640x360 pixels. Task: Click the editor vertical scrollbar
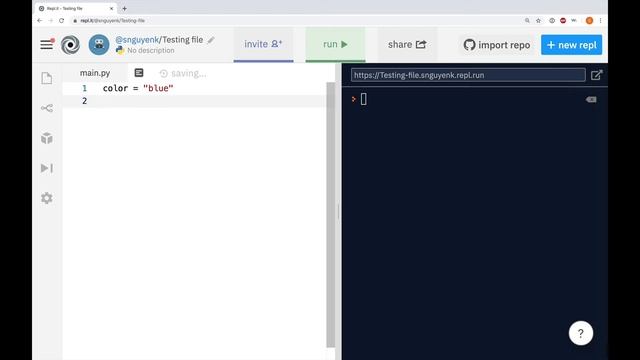(331, 214)
